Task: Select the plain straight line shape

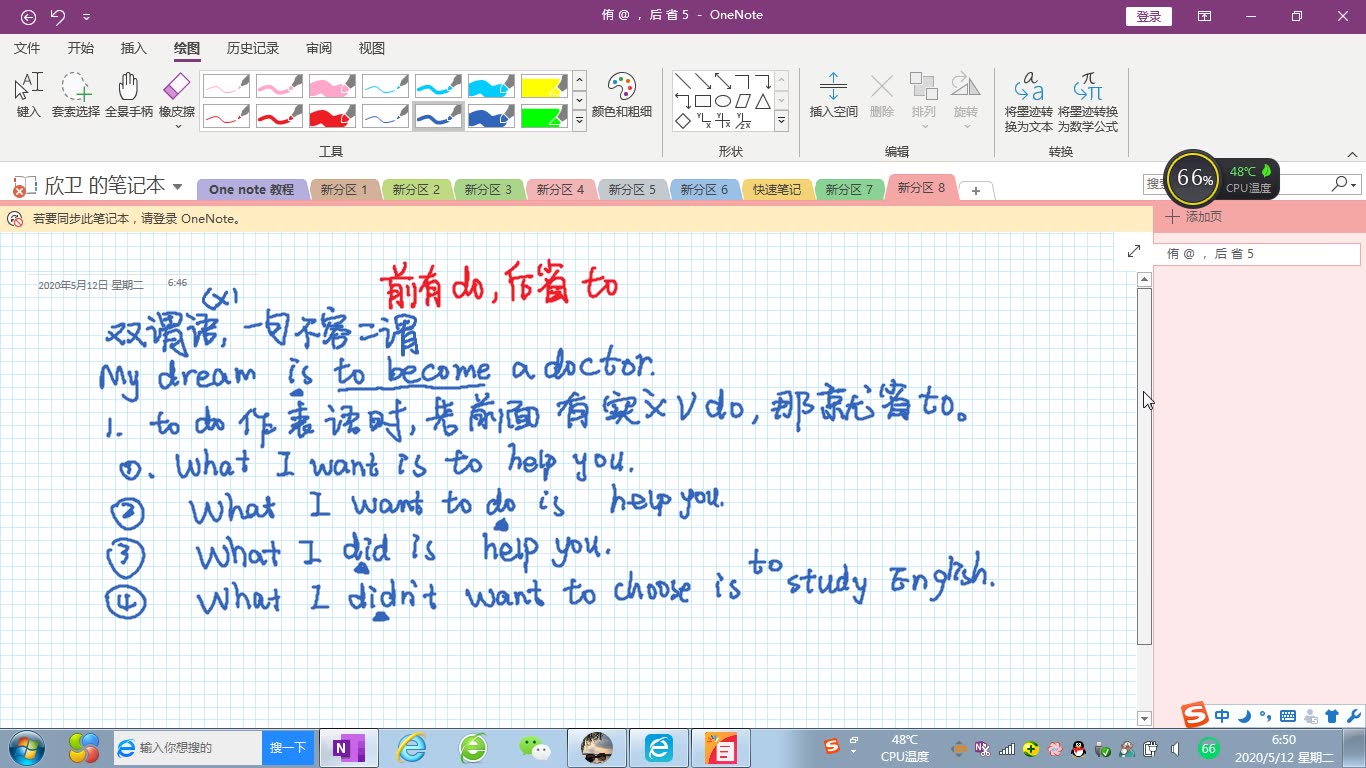Action: coord(683,81)
